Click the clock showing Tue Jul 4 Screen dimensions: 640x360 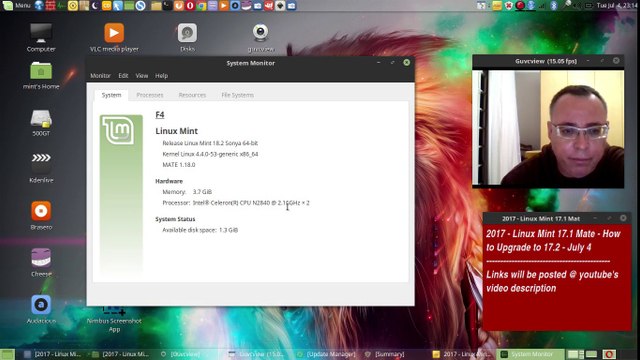[x=616, y=5]
